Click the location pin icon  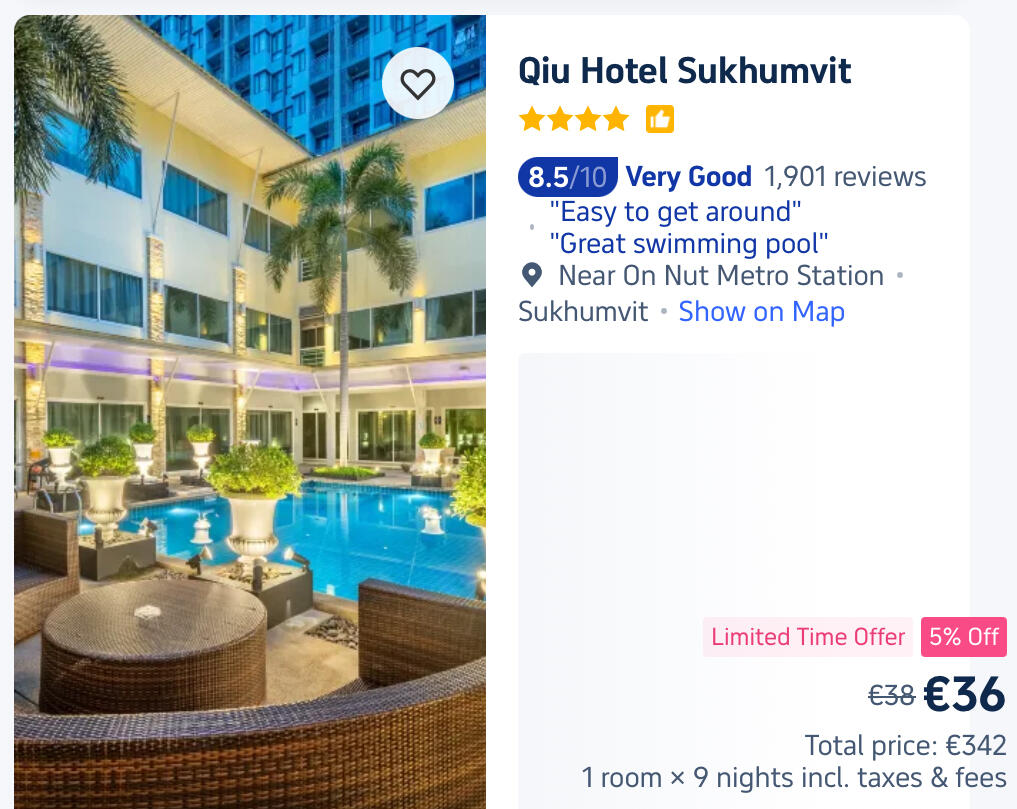532,275
